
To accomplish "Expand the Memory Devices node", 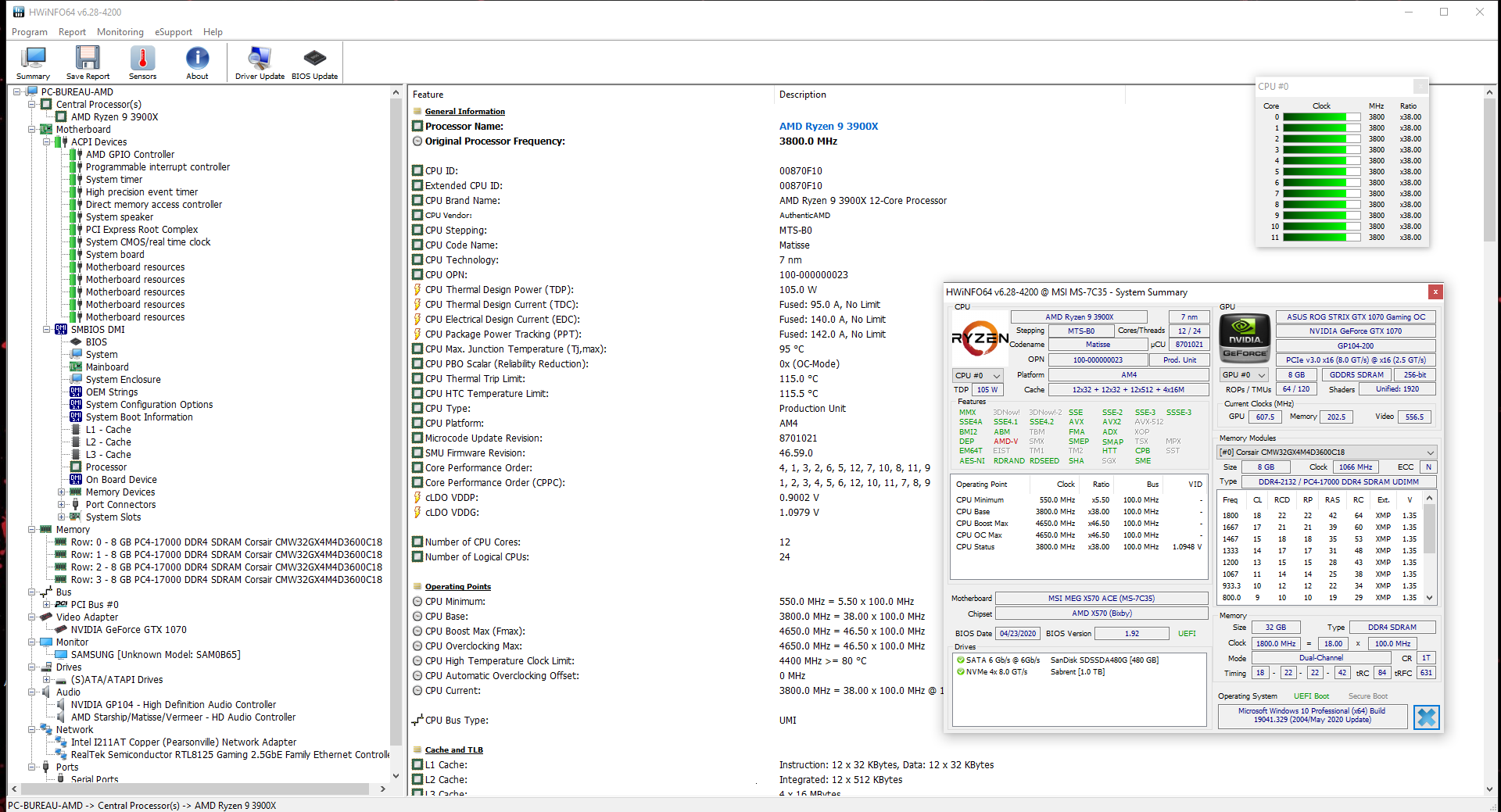I will tap(62, 492).
